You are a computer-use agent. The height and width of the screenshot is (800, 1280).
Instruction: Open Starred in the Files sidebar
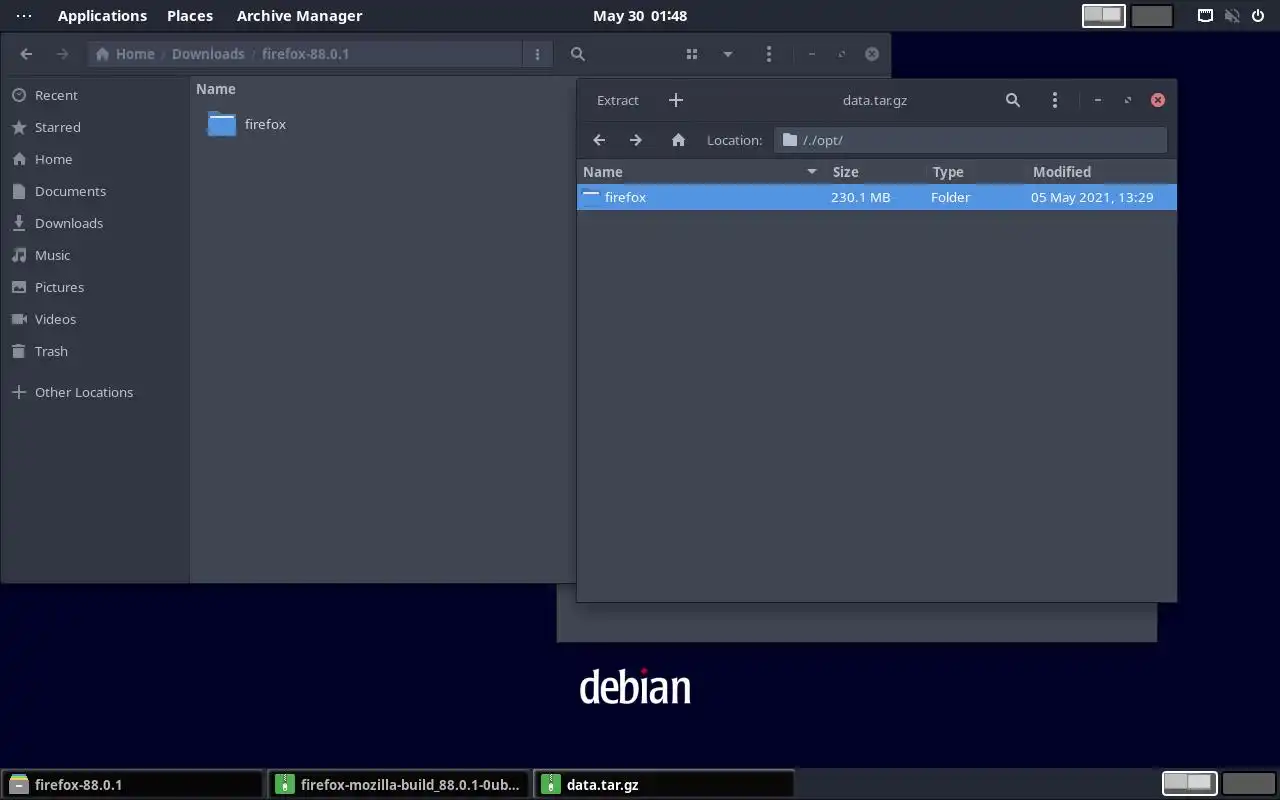click(95, 127)
